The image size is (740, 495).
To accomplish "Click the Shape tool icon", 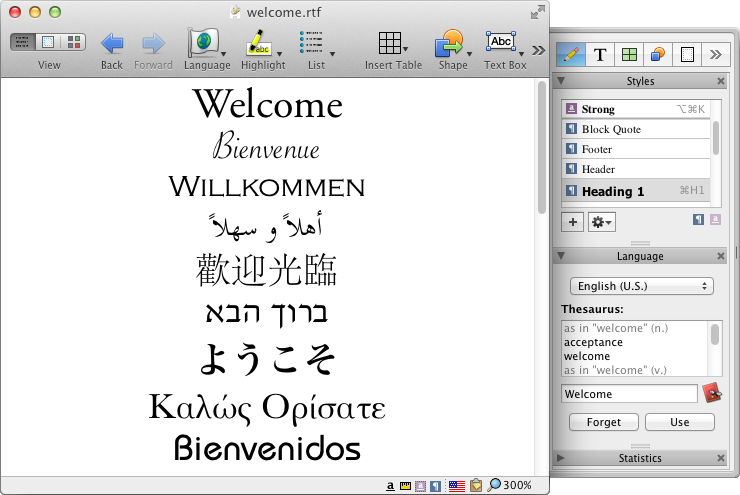I will tap(449, 43).
